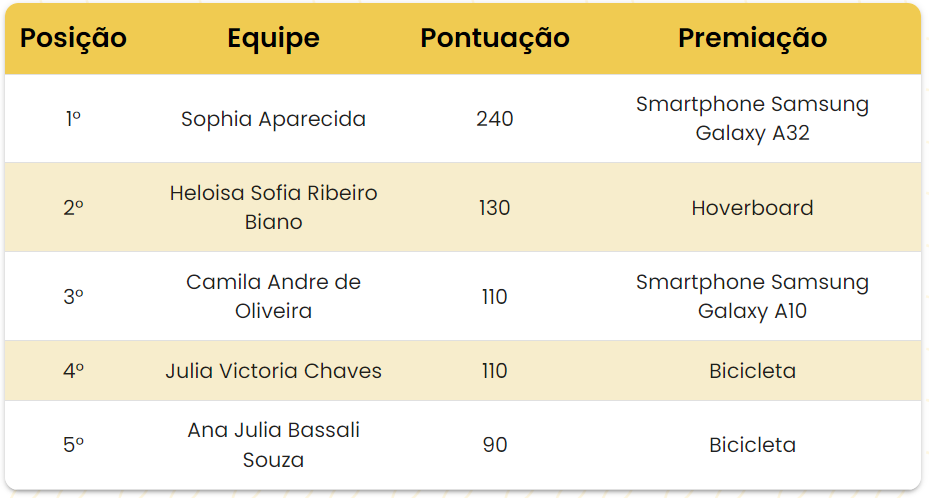The width and height of the screenshot is (929, 498).
Task: Select the 4º position cell
Action: pos(73,371)
